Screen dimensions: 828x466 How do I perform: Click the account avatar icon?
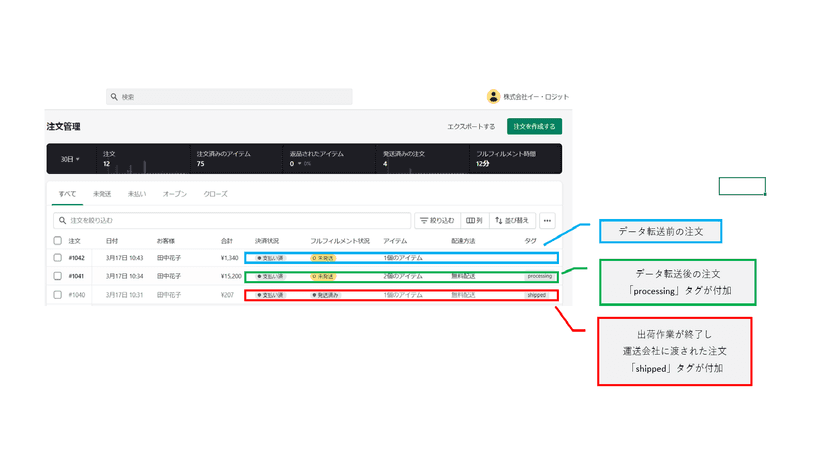[493, 96]
